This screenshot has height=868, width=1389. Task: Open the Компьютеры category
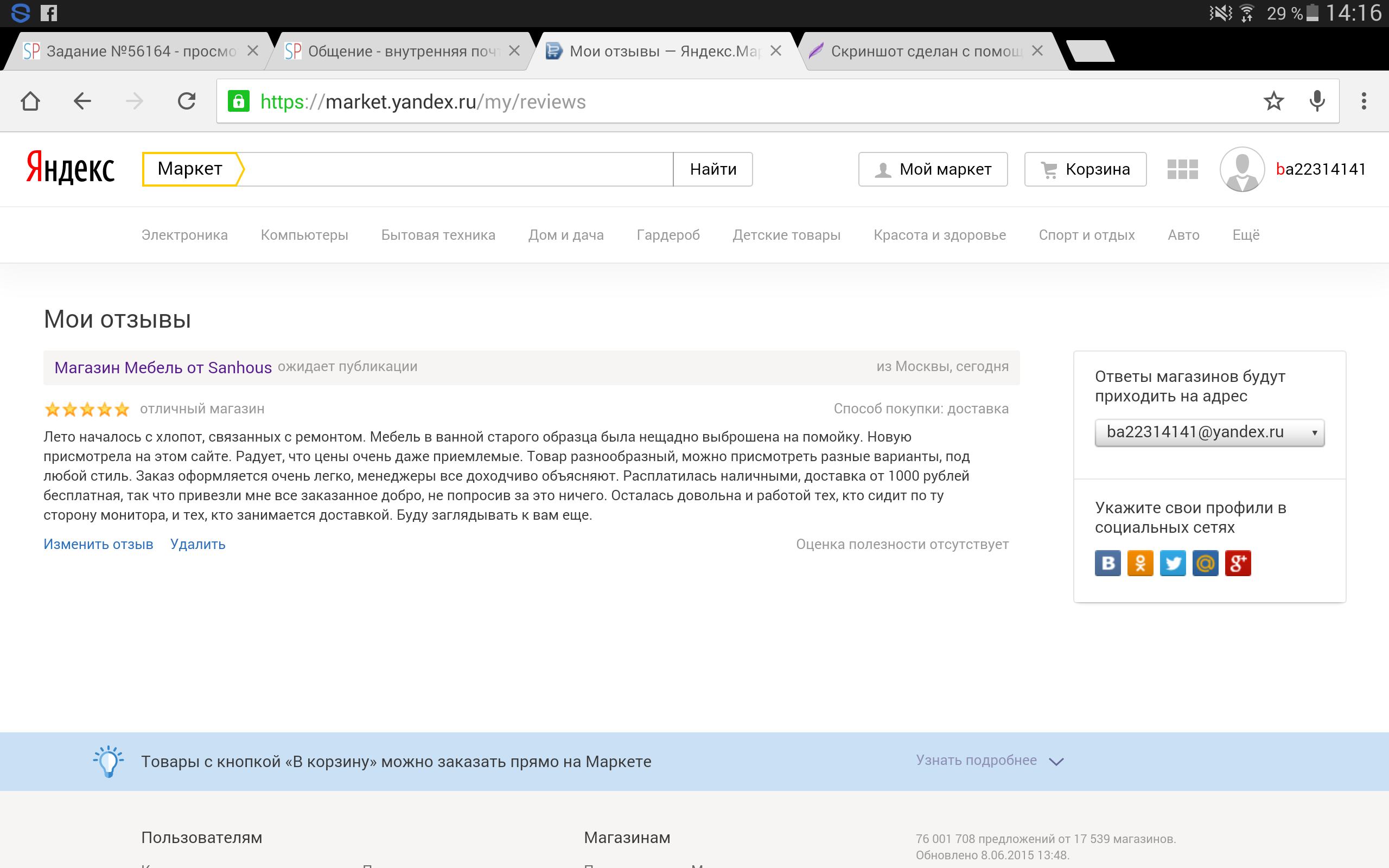tap(304, 235)
